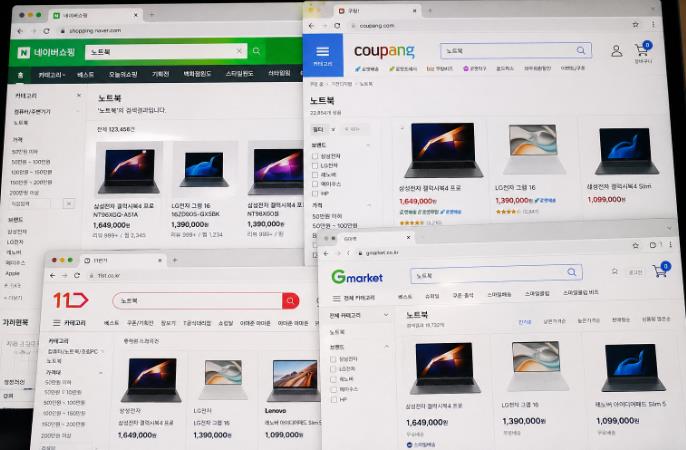Click the Coupang search magnifier icon

coord(581,50)
